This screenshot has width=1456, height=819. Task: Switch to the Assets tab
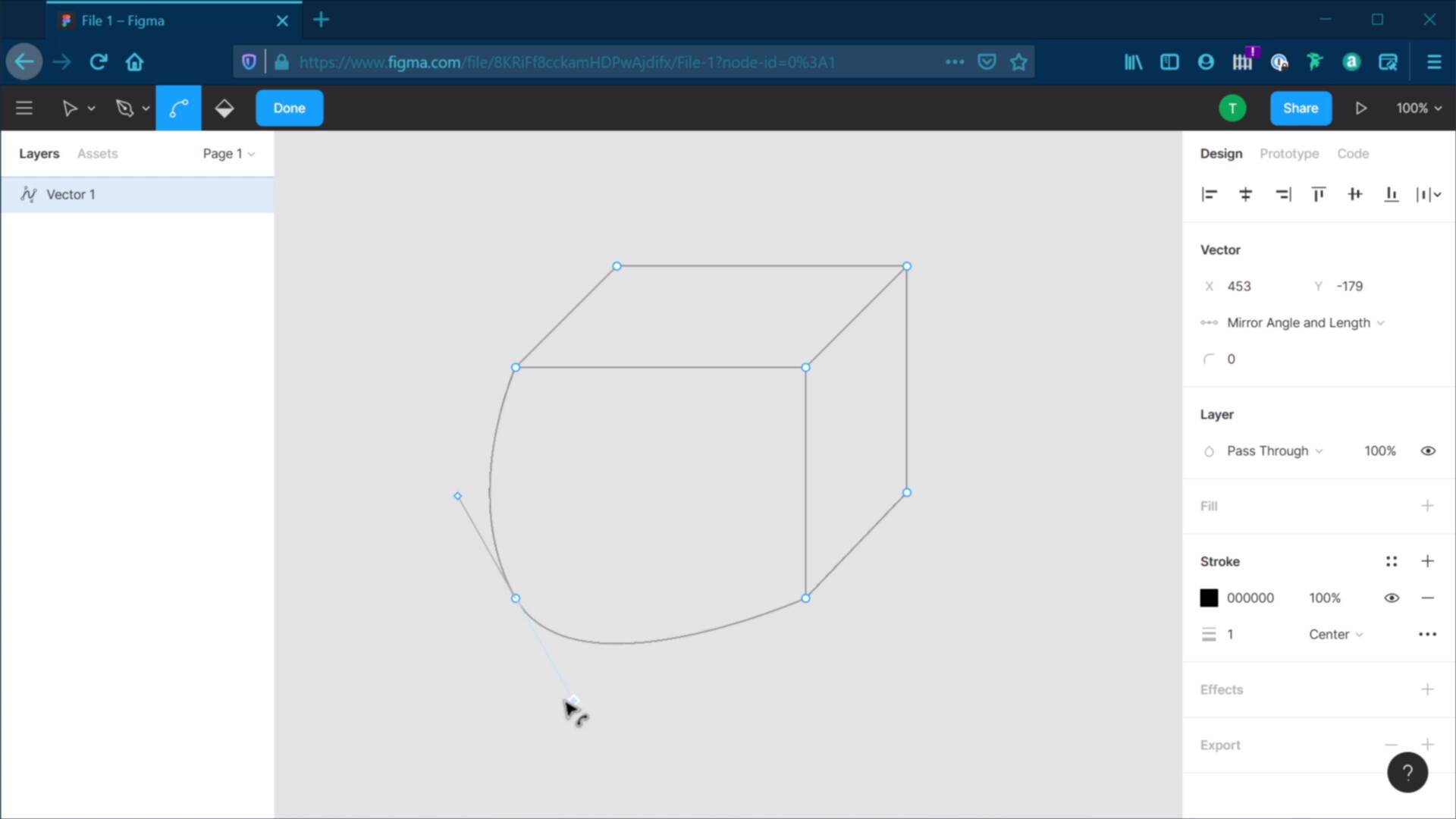point(98,153)
